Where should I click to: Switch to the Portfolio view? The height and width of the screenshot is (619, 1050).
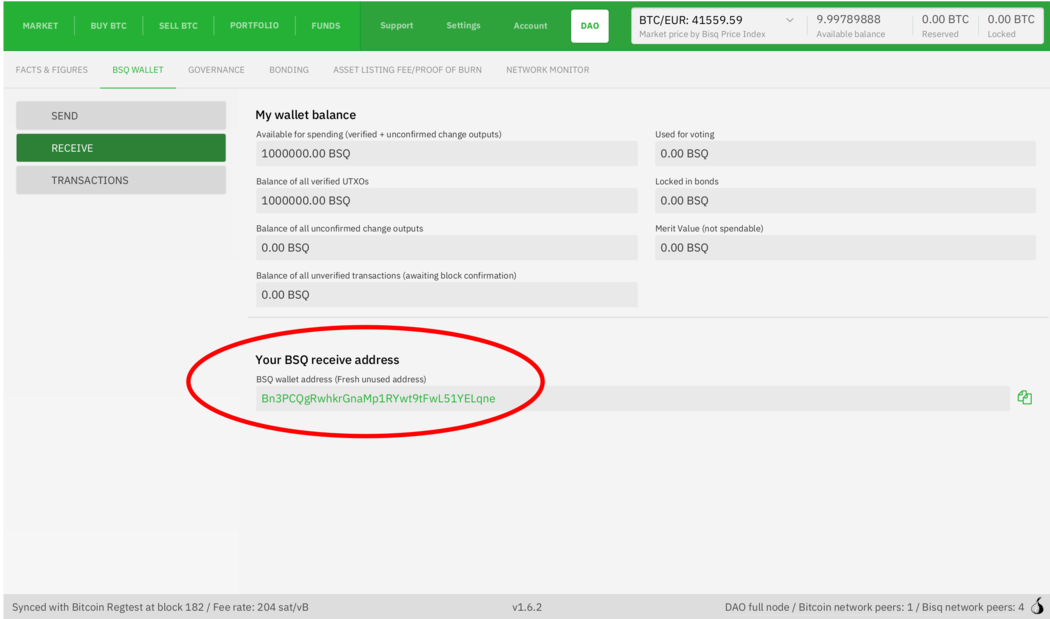click(254, 26)
